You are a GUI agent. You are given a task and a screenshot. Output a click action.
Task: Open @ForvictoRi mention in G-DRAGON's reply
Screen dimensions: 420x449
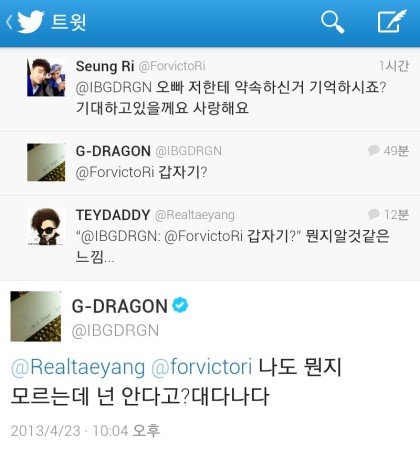(115, 172)
